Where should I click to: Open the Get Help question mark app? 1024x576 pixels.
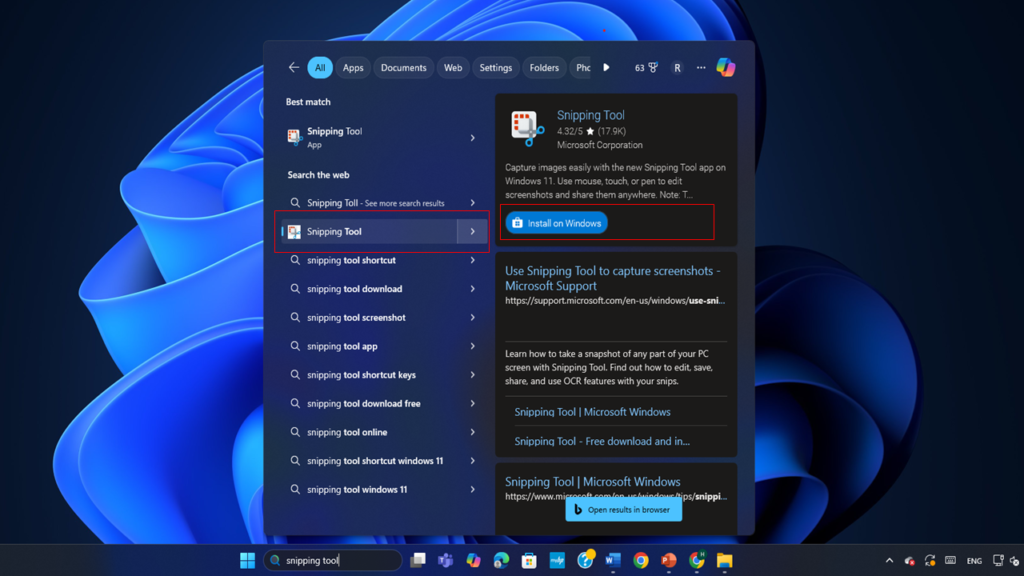(585, 560)
